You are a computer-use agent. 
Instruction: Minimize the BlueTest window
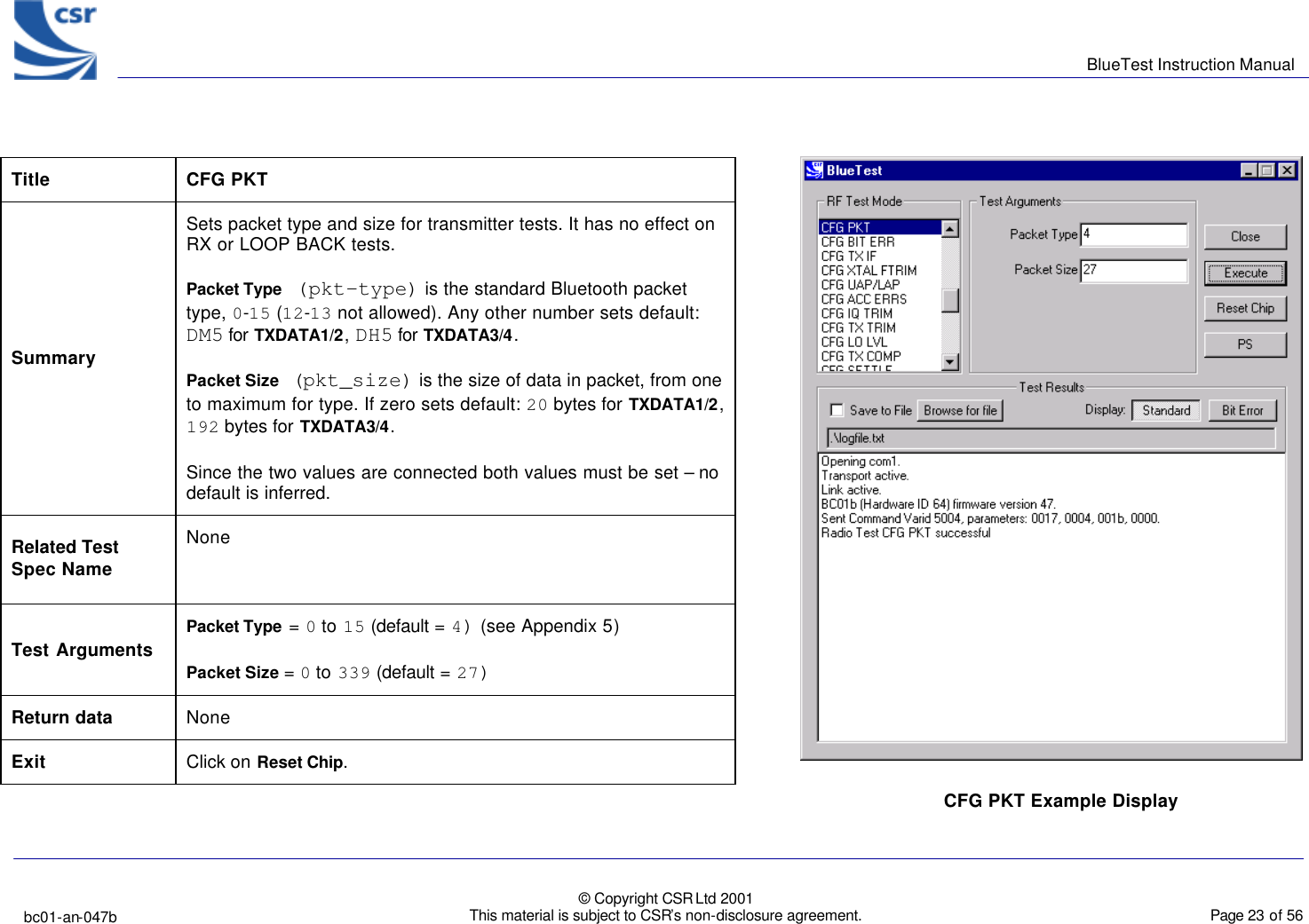[x=1249, y=170]
